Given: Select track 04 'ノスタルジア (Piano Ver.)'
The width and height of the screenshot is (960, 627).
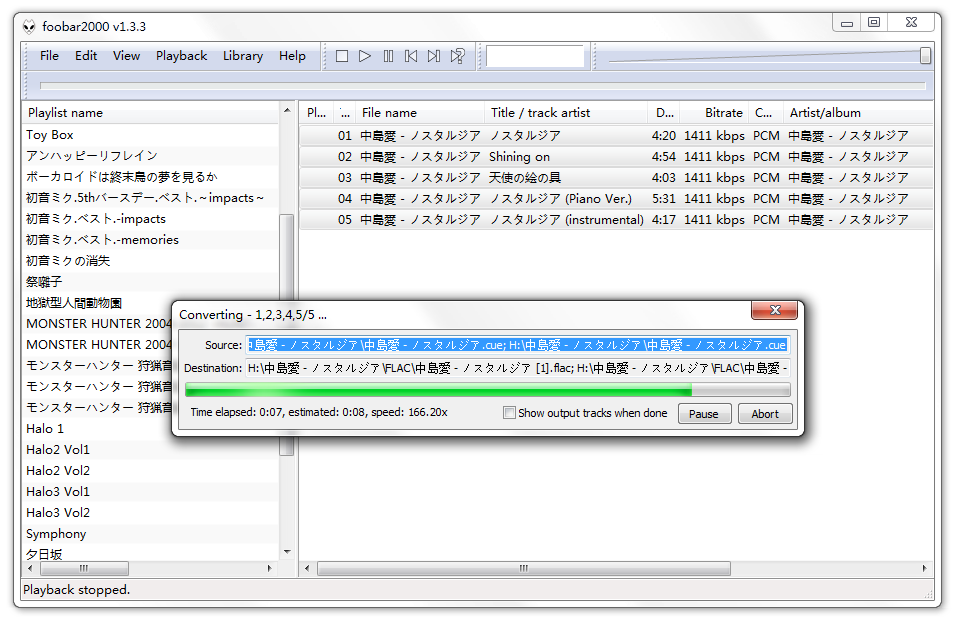Looking at the screenshot, I should [x=616, y=198].
